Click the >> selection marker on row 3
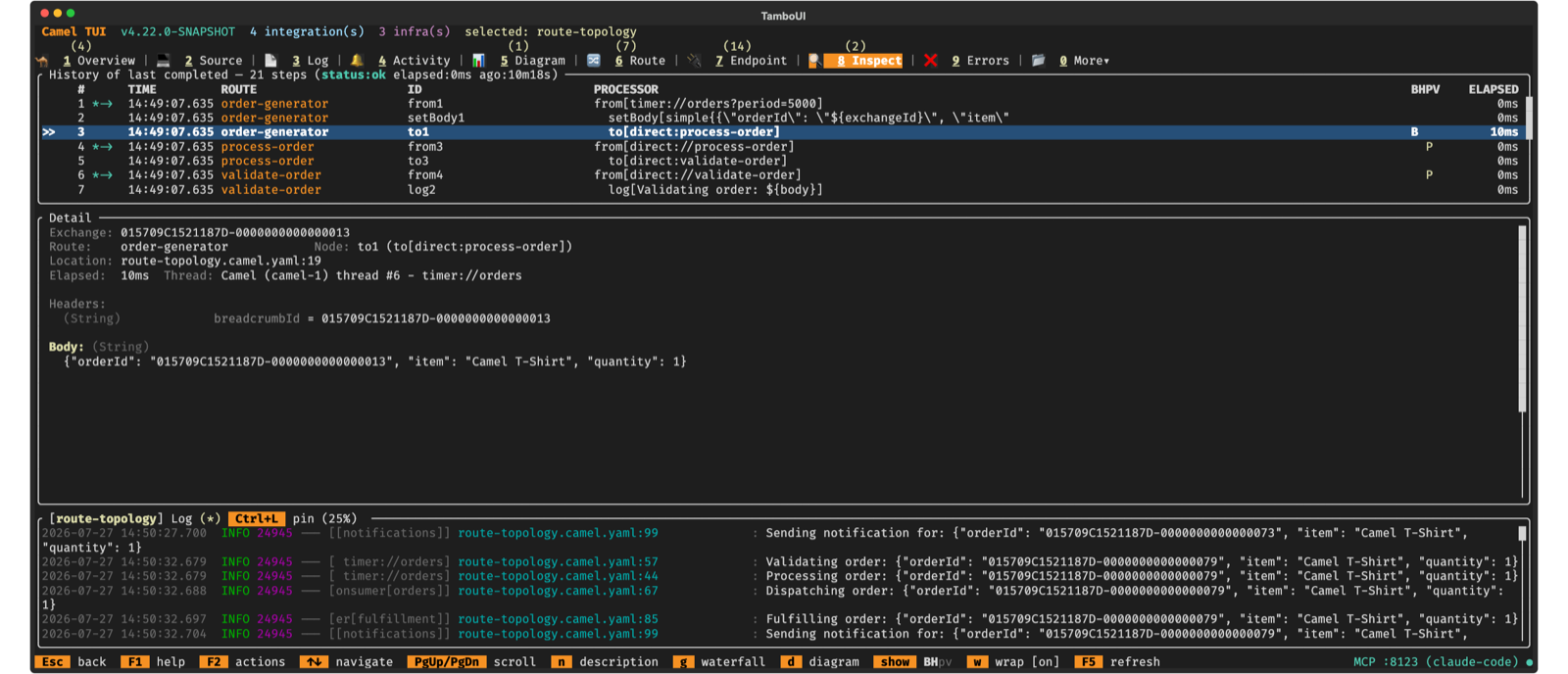Image resolution: width=1568 pixels, height=674 pixels. [49, 132]
